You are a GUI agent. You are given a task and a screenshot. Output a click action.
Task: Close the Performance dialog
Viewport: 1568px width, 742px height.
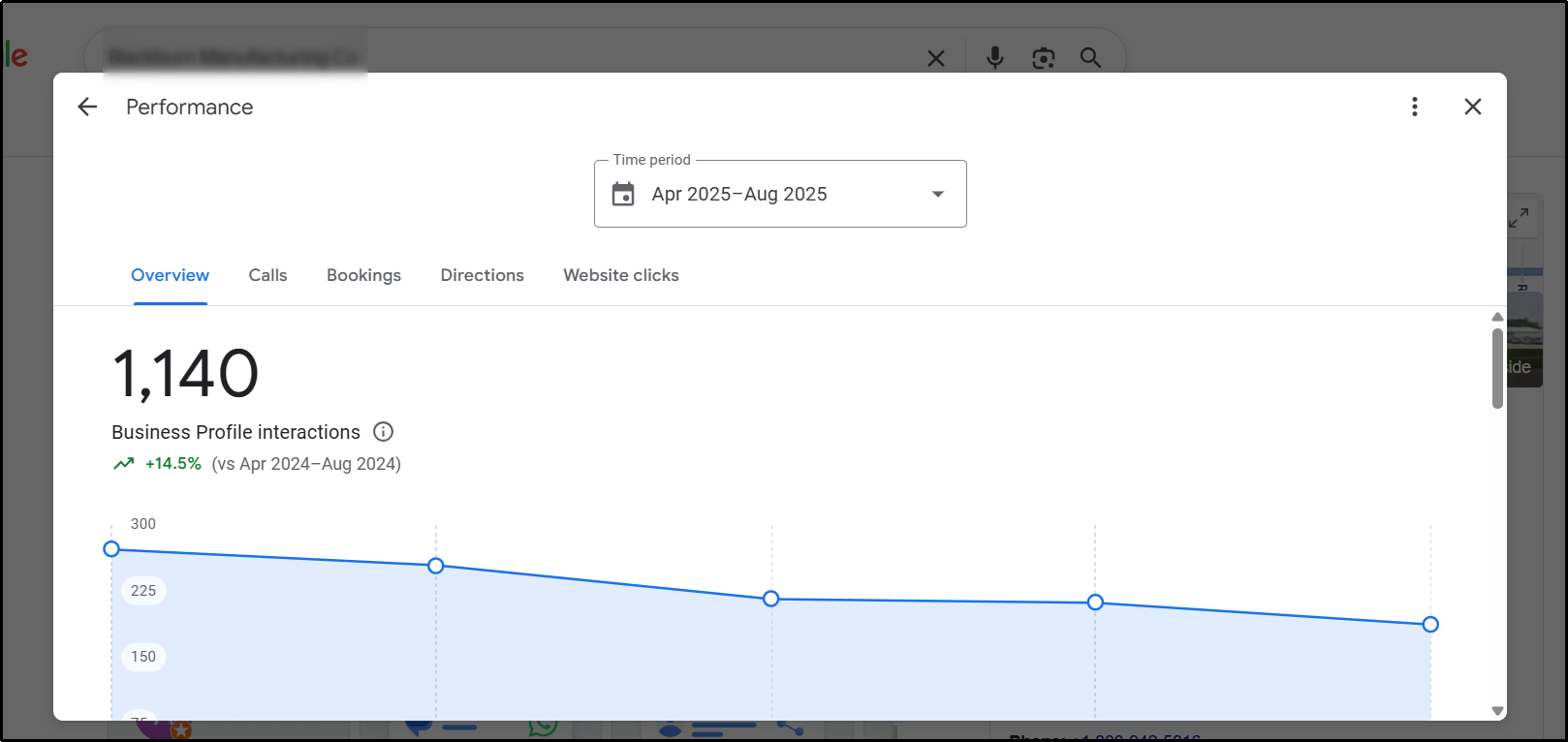point(1473,107)
